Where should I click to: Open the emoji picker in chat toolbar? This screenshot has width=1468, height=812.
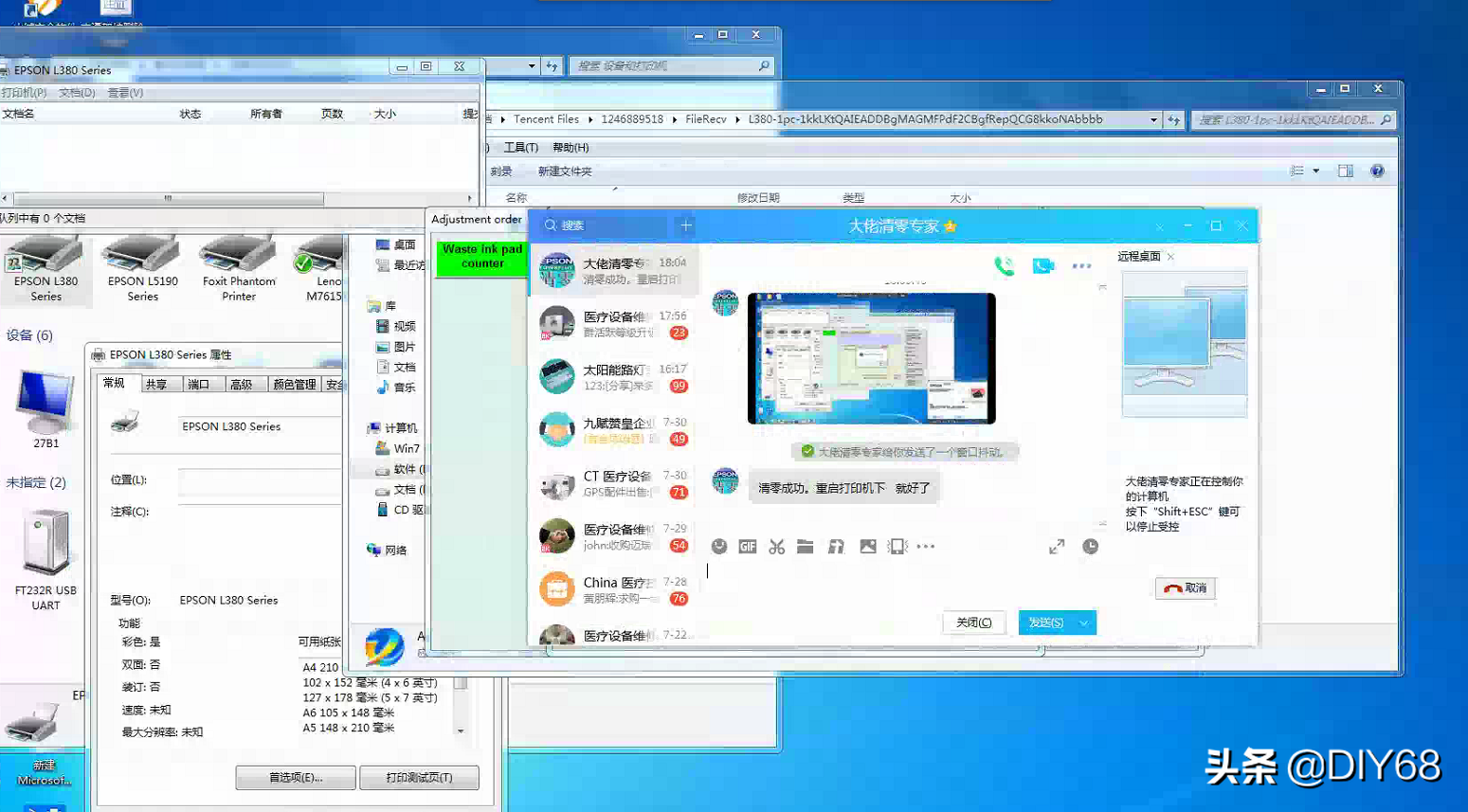pos(719,547)
